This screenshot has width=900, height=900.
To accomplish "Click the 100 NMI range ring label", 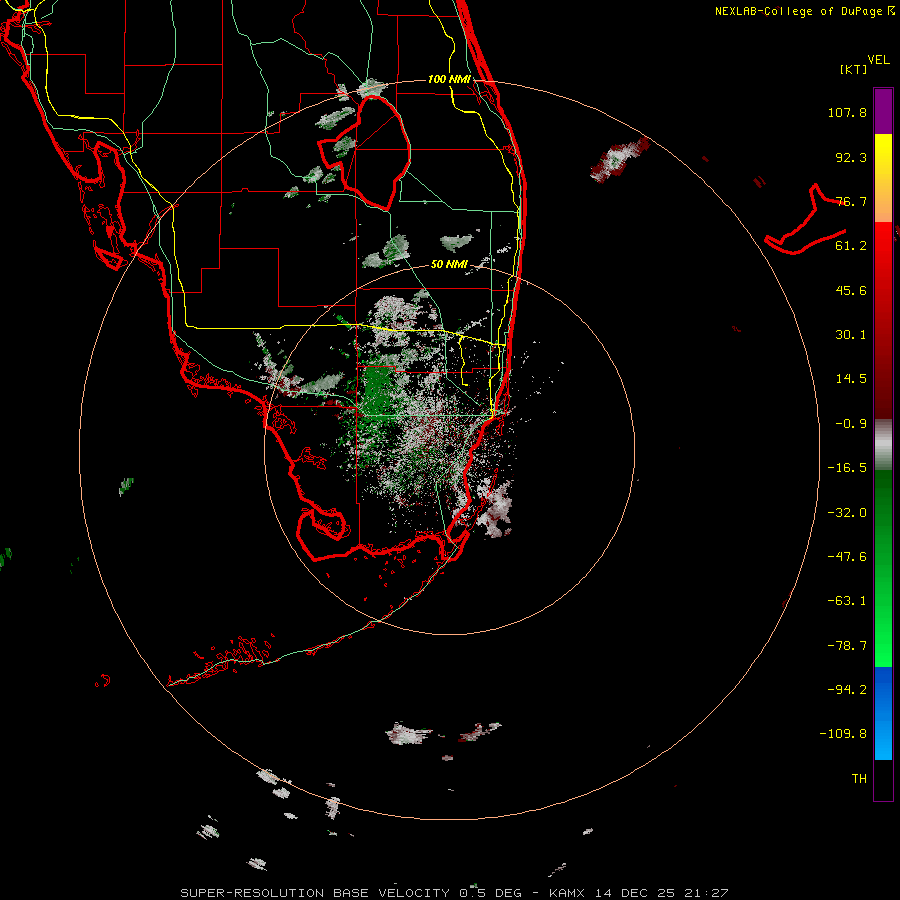I will point(449,79).
